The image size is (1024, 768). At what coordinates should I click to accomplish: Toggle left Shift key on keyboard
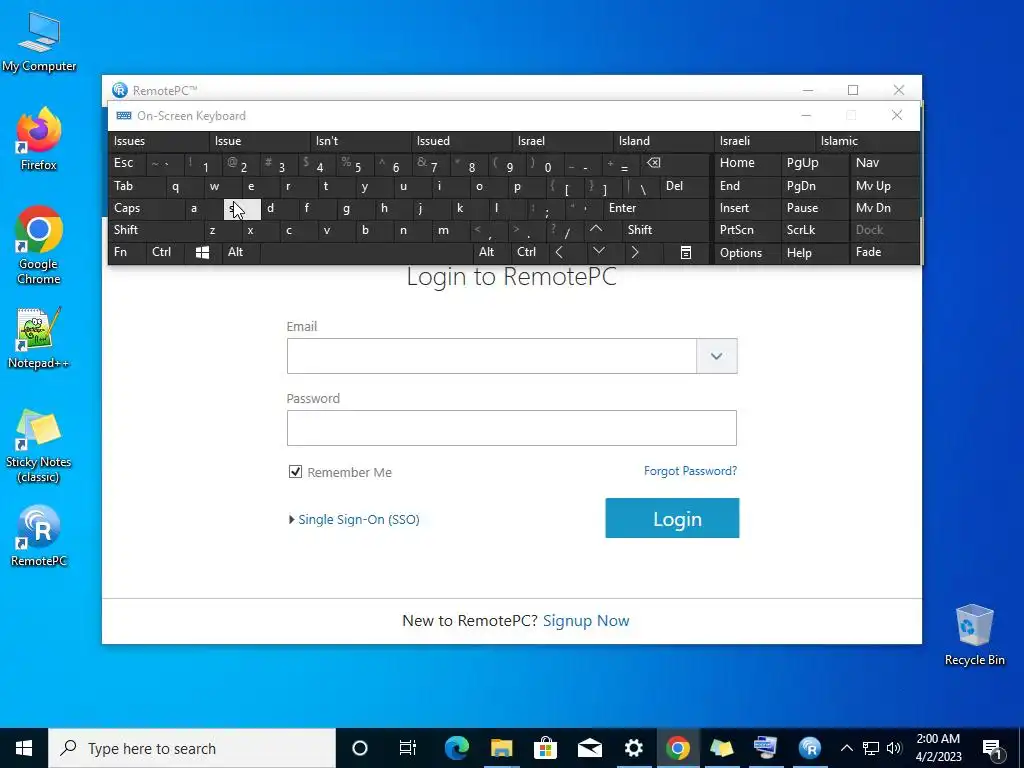coord(156,230)
